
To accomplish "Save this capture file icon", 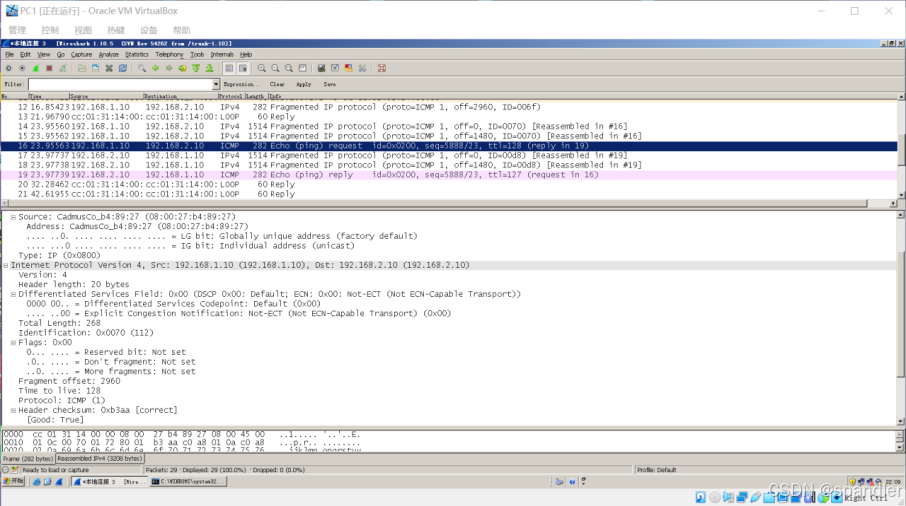I will (x=95, y=68).
